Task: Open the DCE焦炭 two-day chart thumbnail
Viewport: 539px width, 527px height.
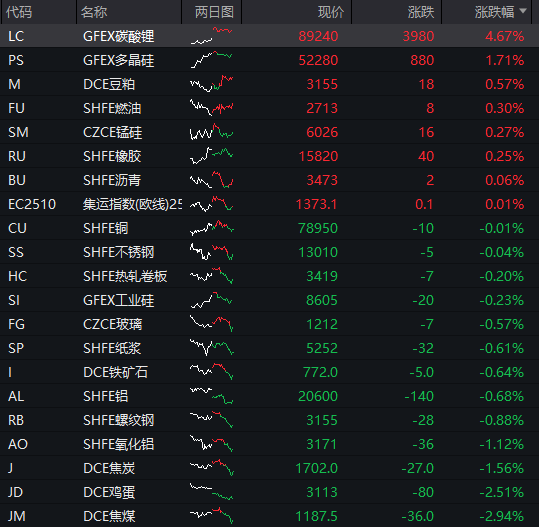Action: [x=212, y=468]
